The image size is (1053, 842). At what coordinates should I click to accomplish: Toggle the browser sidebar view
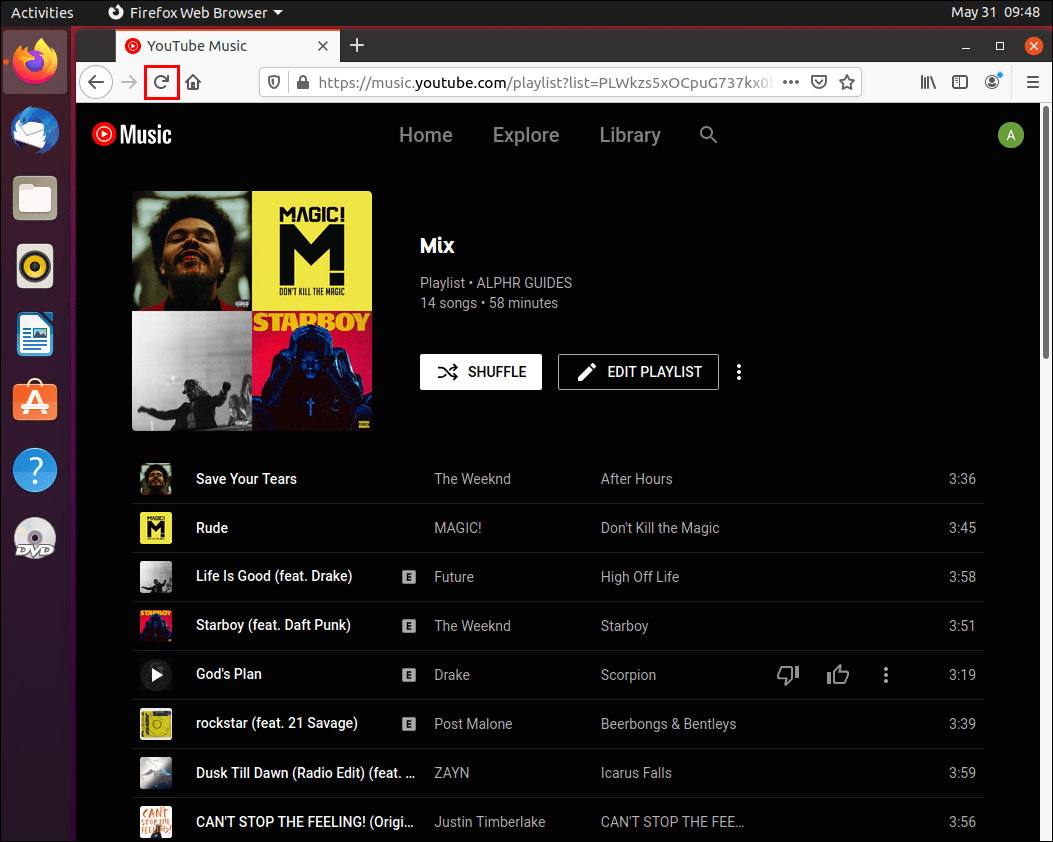tap(960, 82)
